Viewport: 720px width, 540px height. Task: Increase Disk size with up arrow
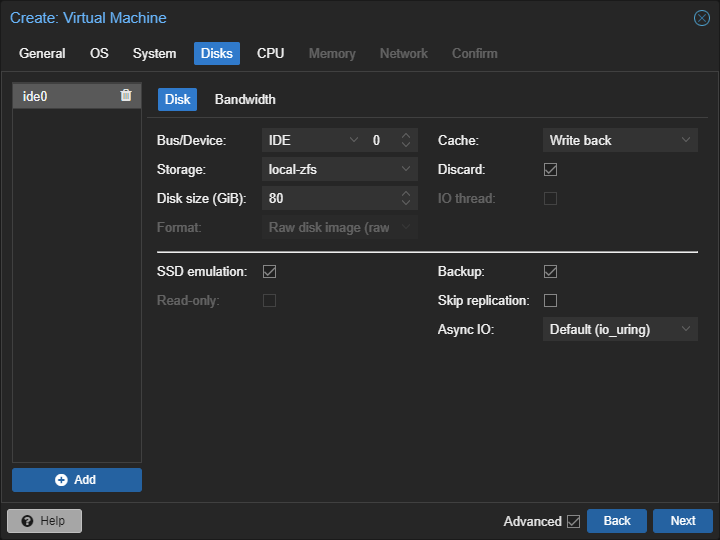pos(405,194)
